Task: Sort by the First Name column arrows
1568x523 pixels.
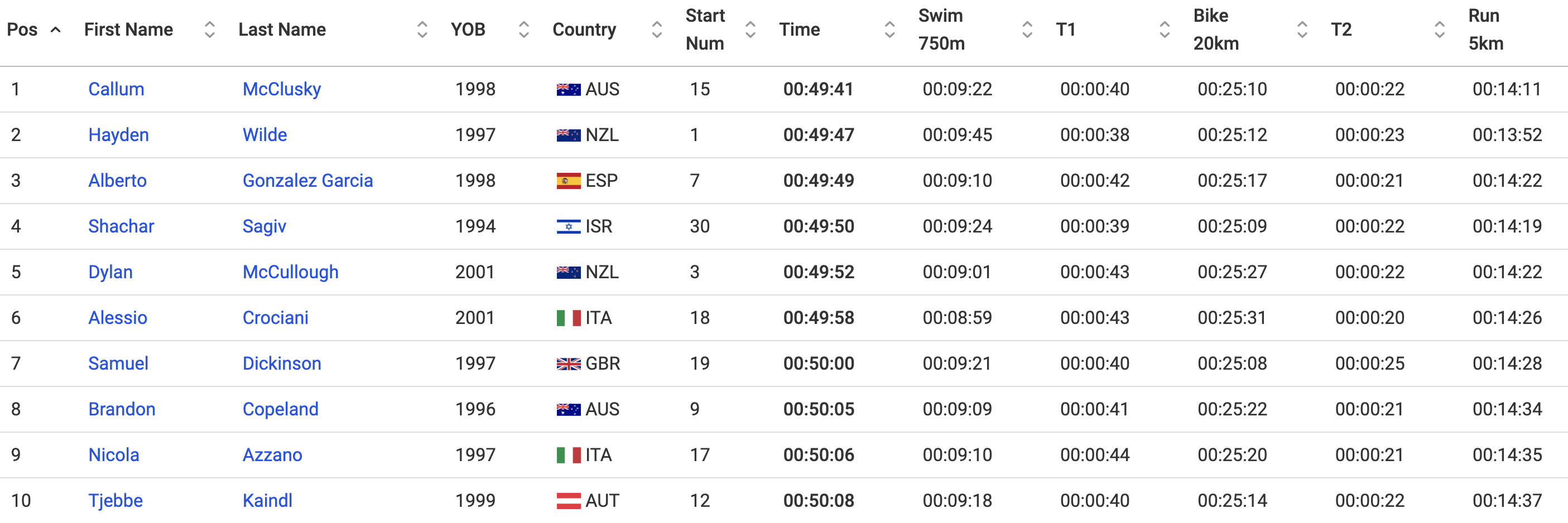Action: (209, 29)
